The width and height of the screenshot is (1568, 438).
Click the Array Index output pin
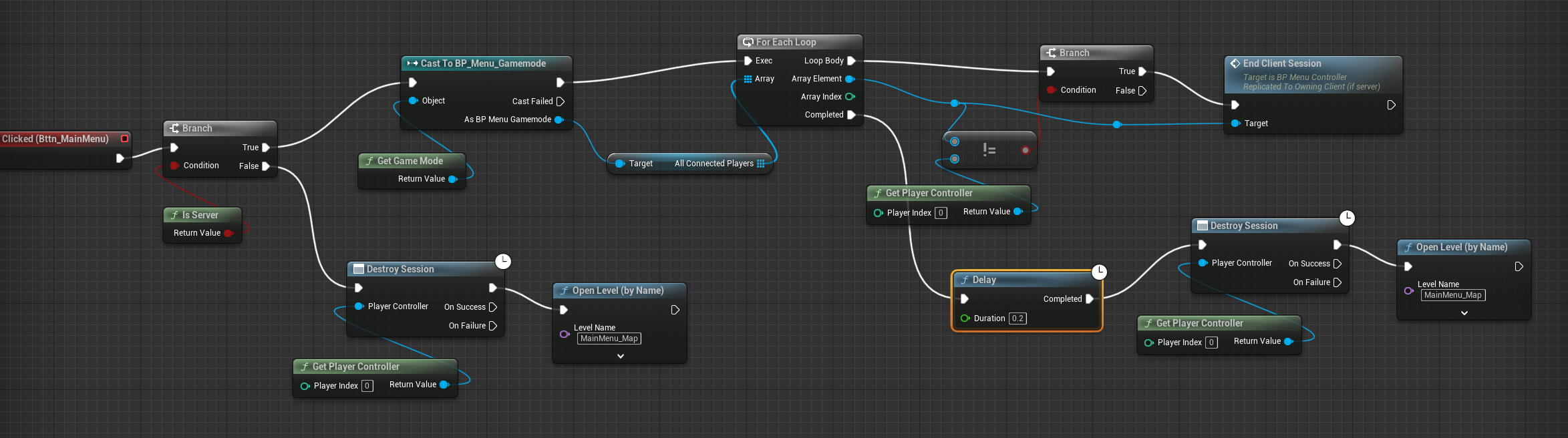[850, 97]
